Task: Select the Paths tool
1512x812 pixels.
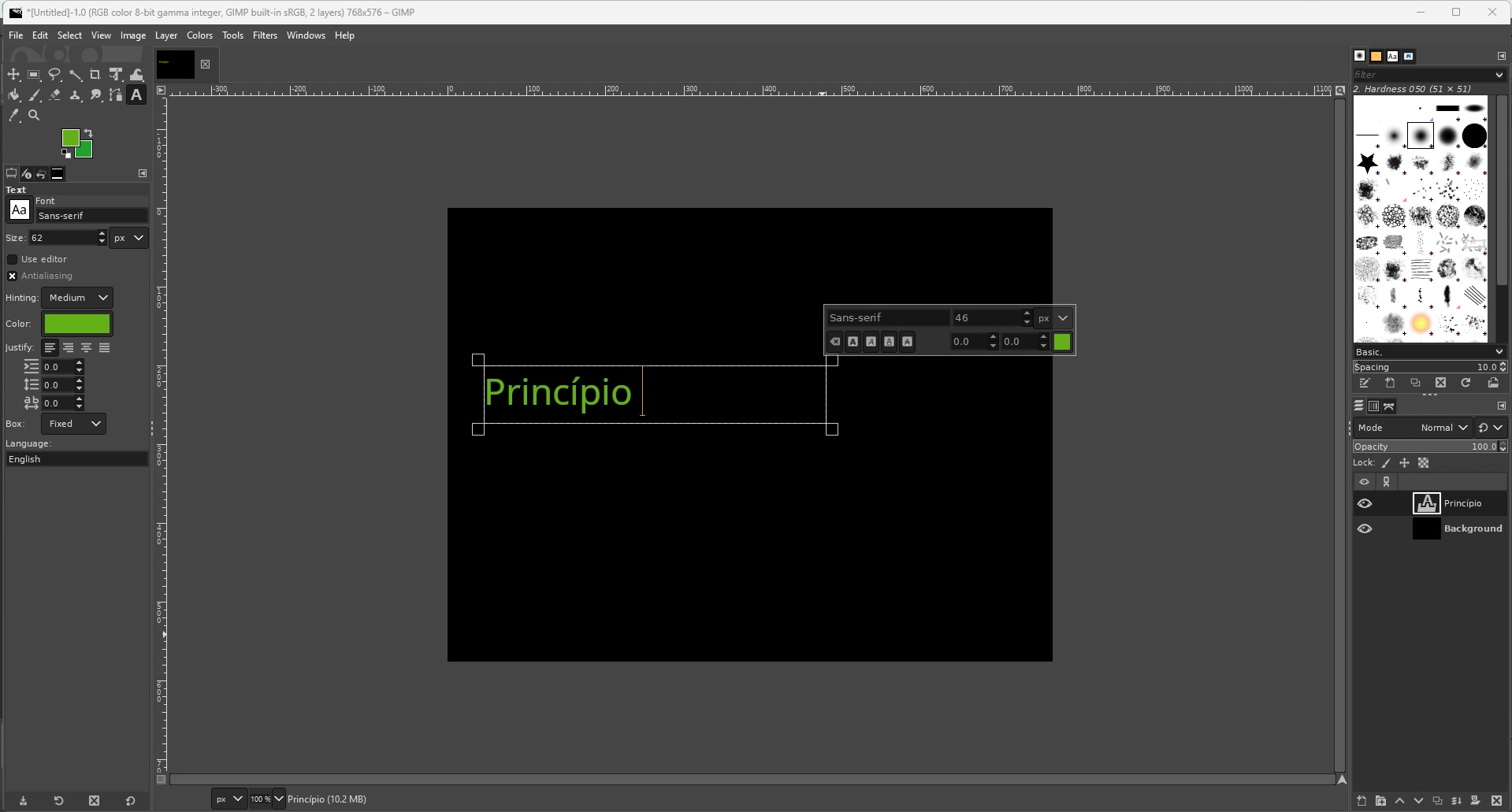Action: pos(116,95)
